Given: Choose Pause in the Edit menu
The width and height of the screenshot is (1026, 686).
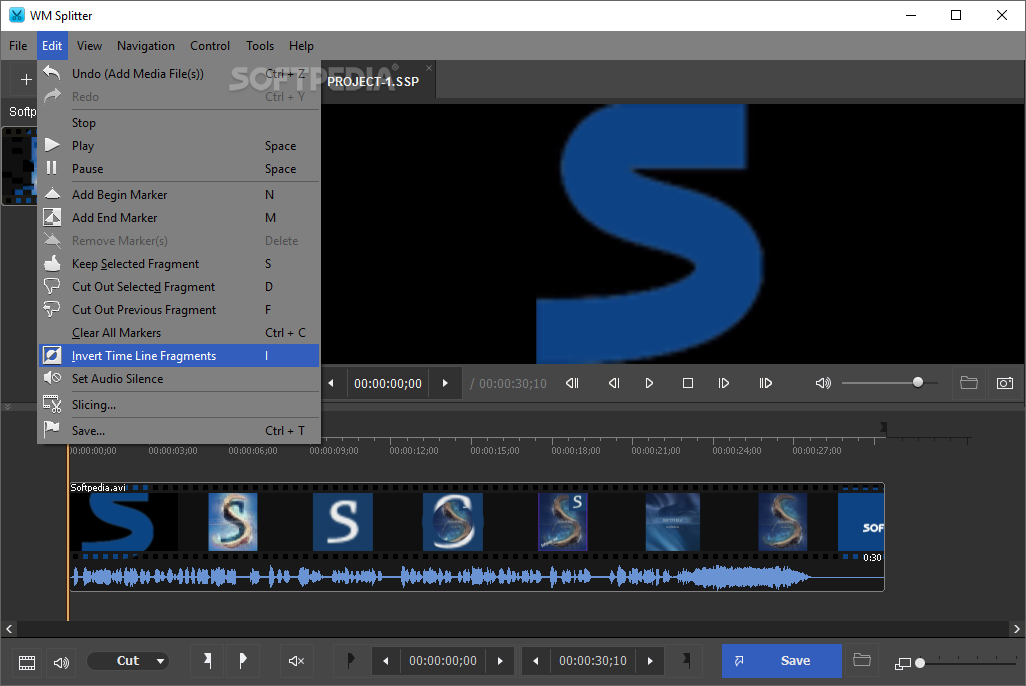Looking at the screenshot, I should (x=179, y=169).
